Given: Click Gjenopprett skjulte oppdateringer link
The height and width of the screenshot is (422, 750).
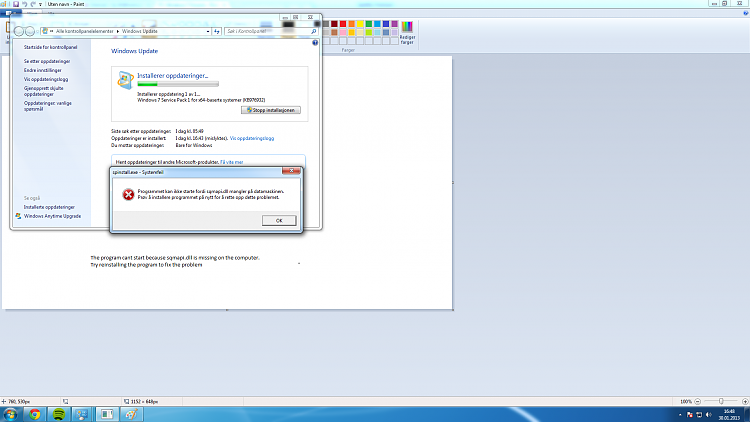Looking at the screenshot, I should click(44, 91).
